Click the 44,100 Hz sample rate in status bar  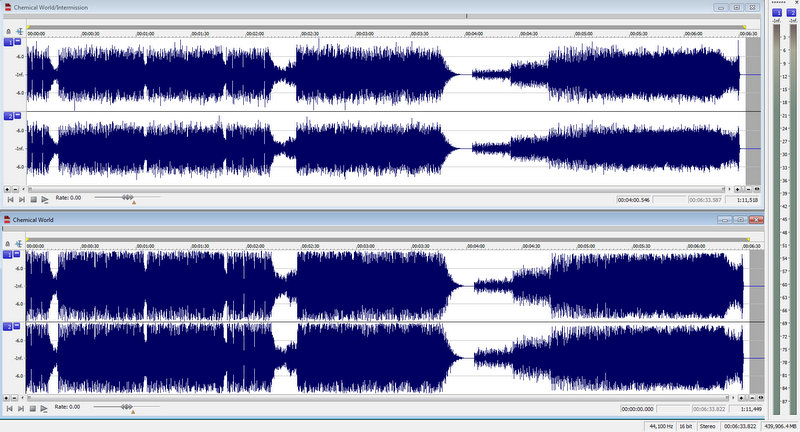pyautogui.click(x=661, y=426)
